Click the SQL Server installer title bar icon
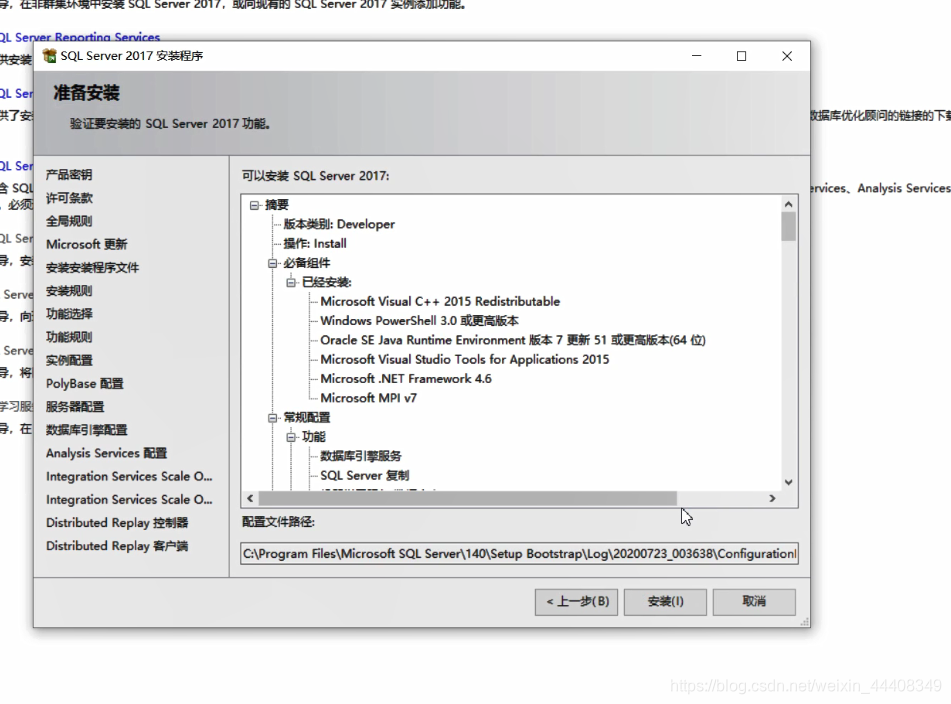 50,56
